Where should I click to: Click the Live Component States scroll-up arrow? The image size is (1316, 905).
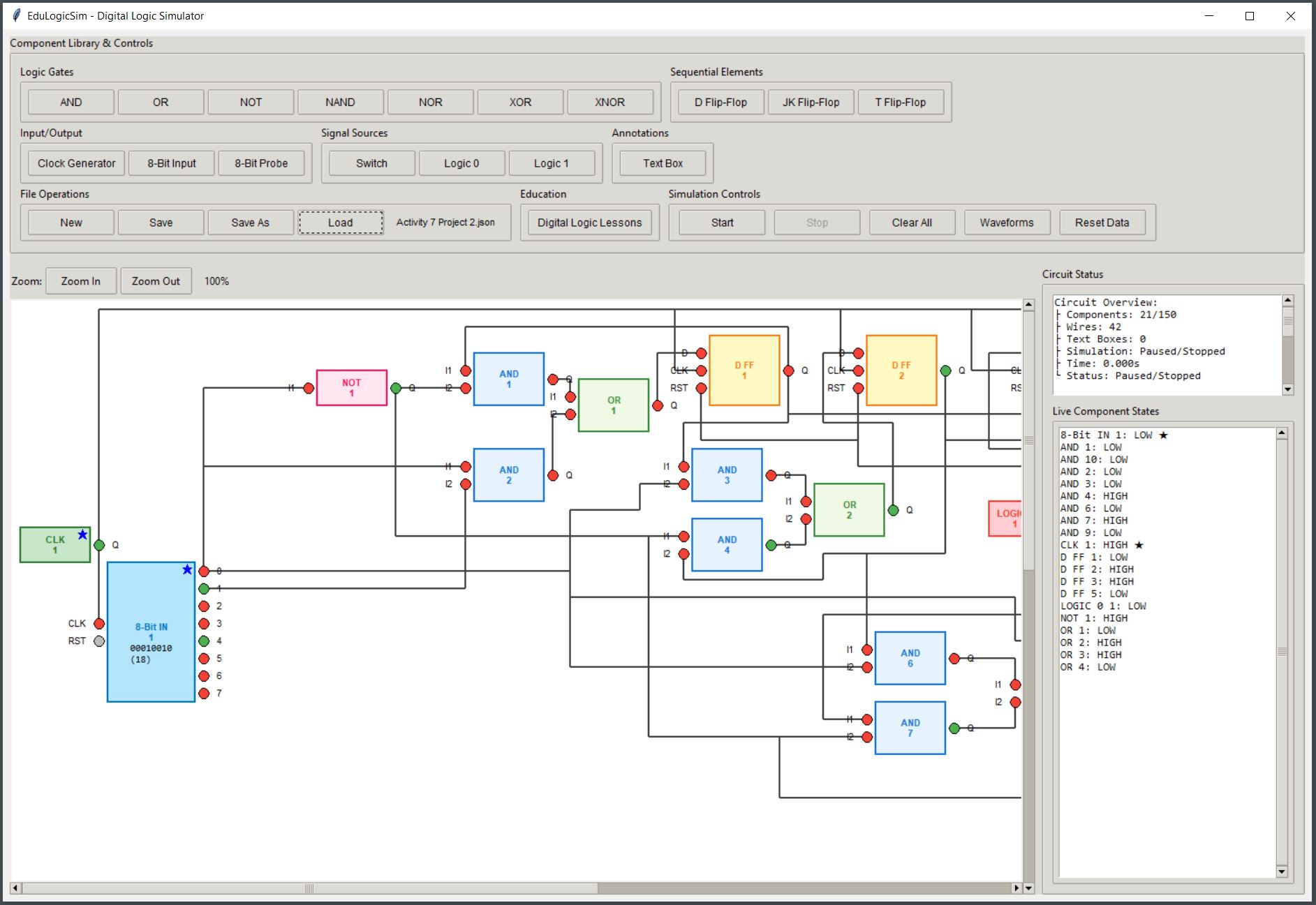coord(1282,433)
